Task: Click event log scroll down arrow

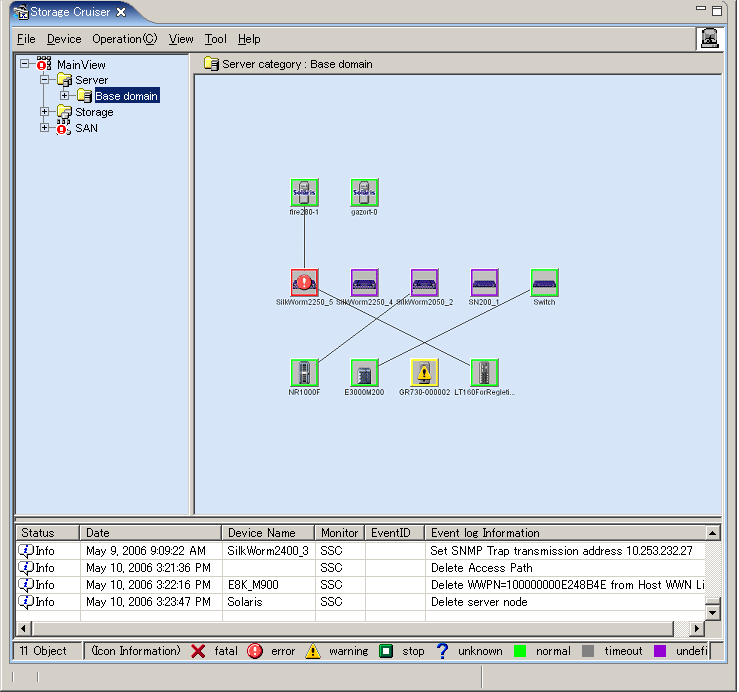Action: pos(713,612)
